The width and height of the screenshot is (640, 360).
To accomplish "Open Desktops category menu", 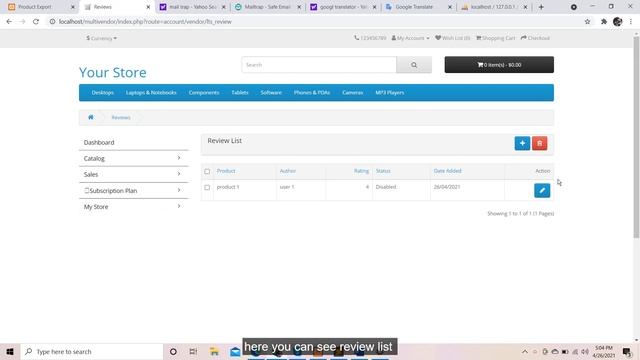I will (x=102, y=93).
